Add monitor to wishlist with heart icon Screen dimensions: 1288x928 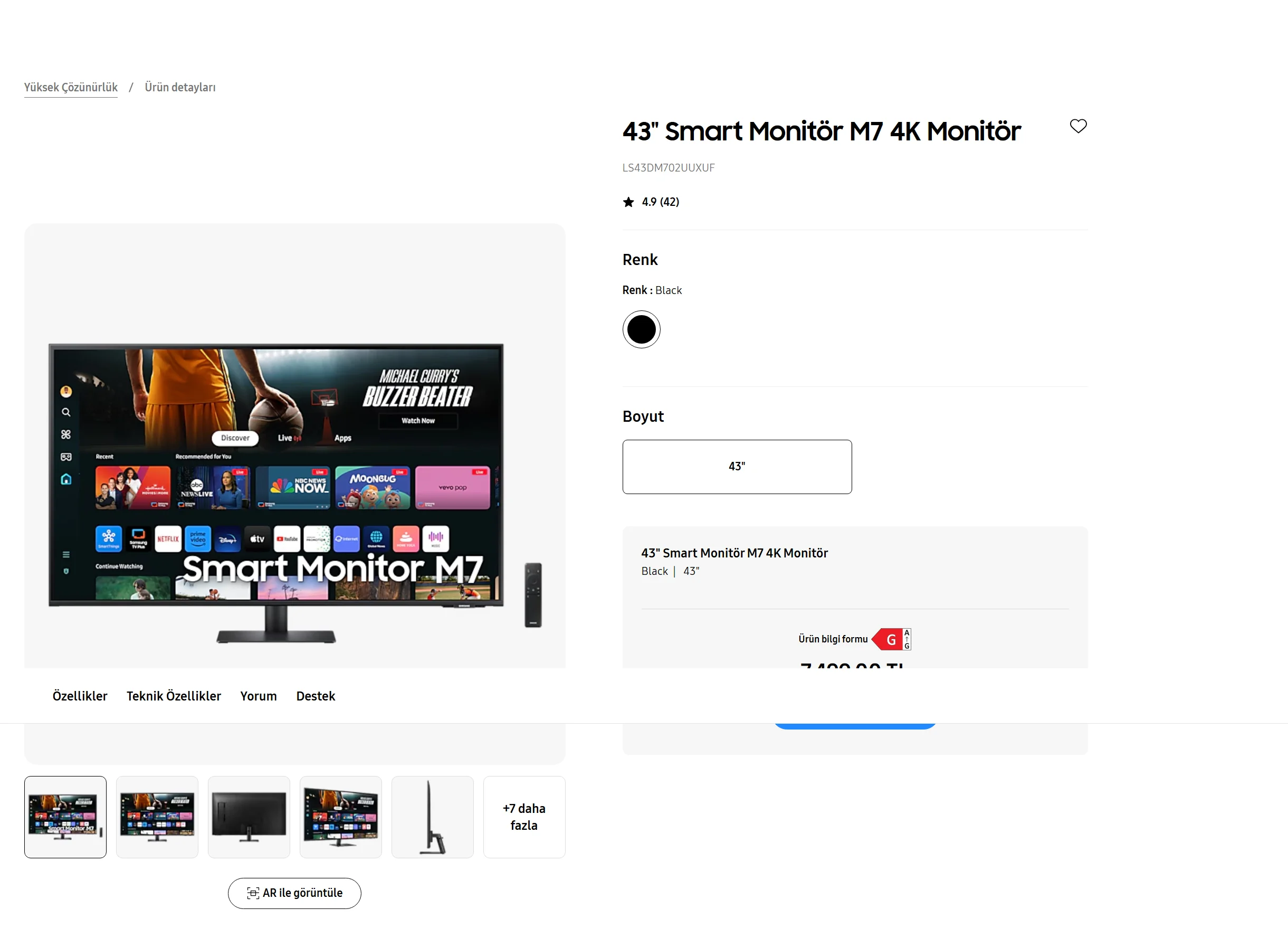(x=1078, y=126)
